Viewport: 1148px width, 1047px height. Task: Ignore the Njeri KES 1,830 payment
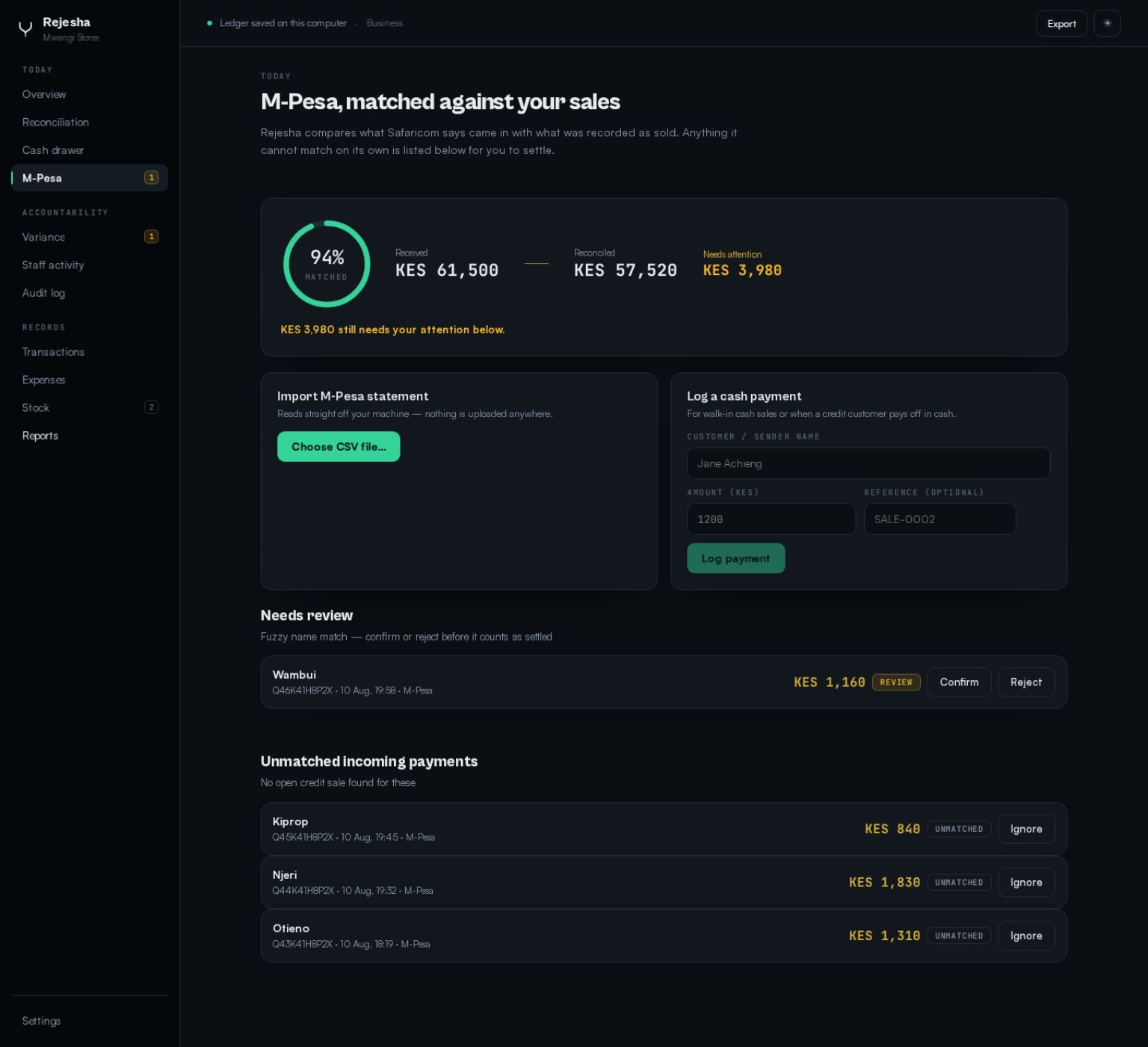point(1025,883)
